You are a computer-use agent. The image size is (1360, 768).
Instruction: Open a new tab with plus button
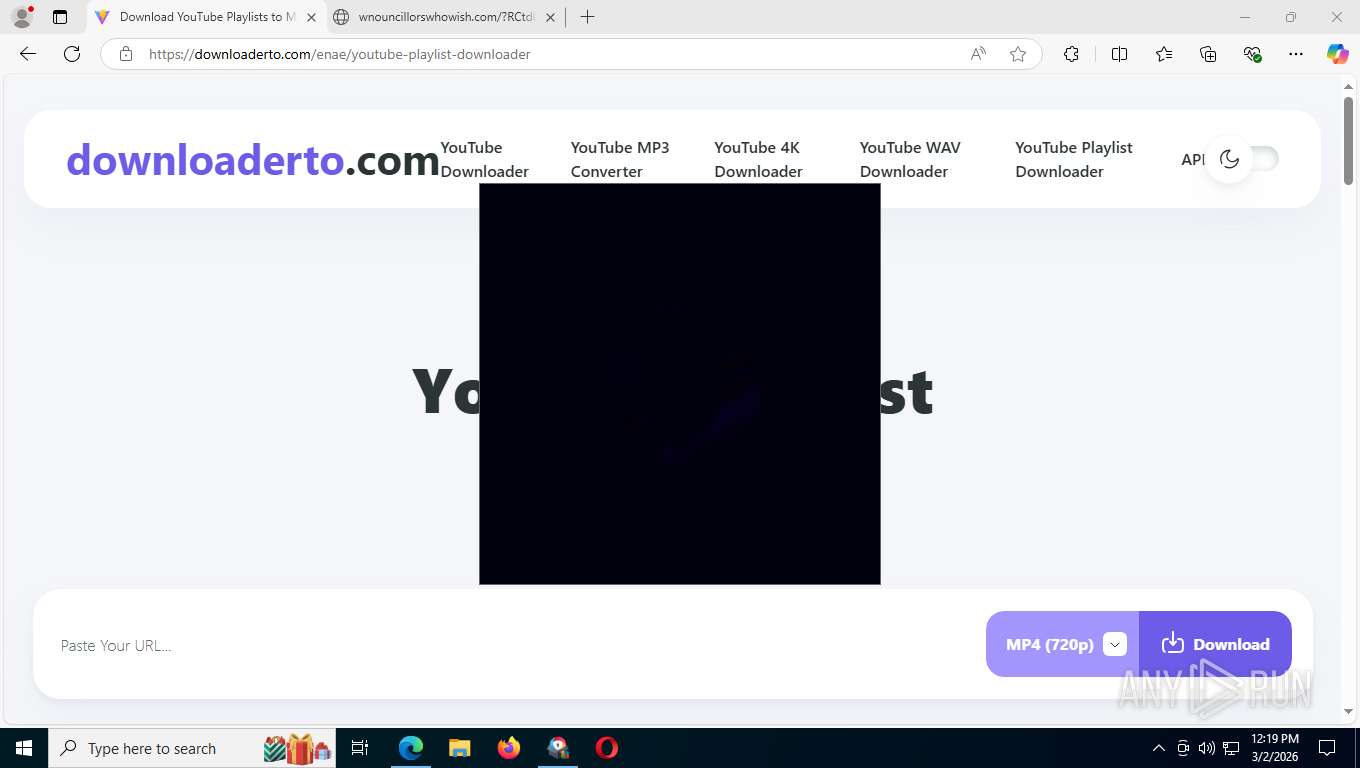click(587, 17)
